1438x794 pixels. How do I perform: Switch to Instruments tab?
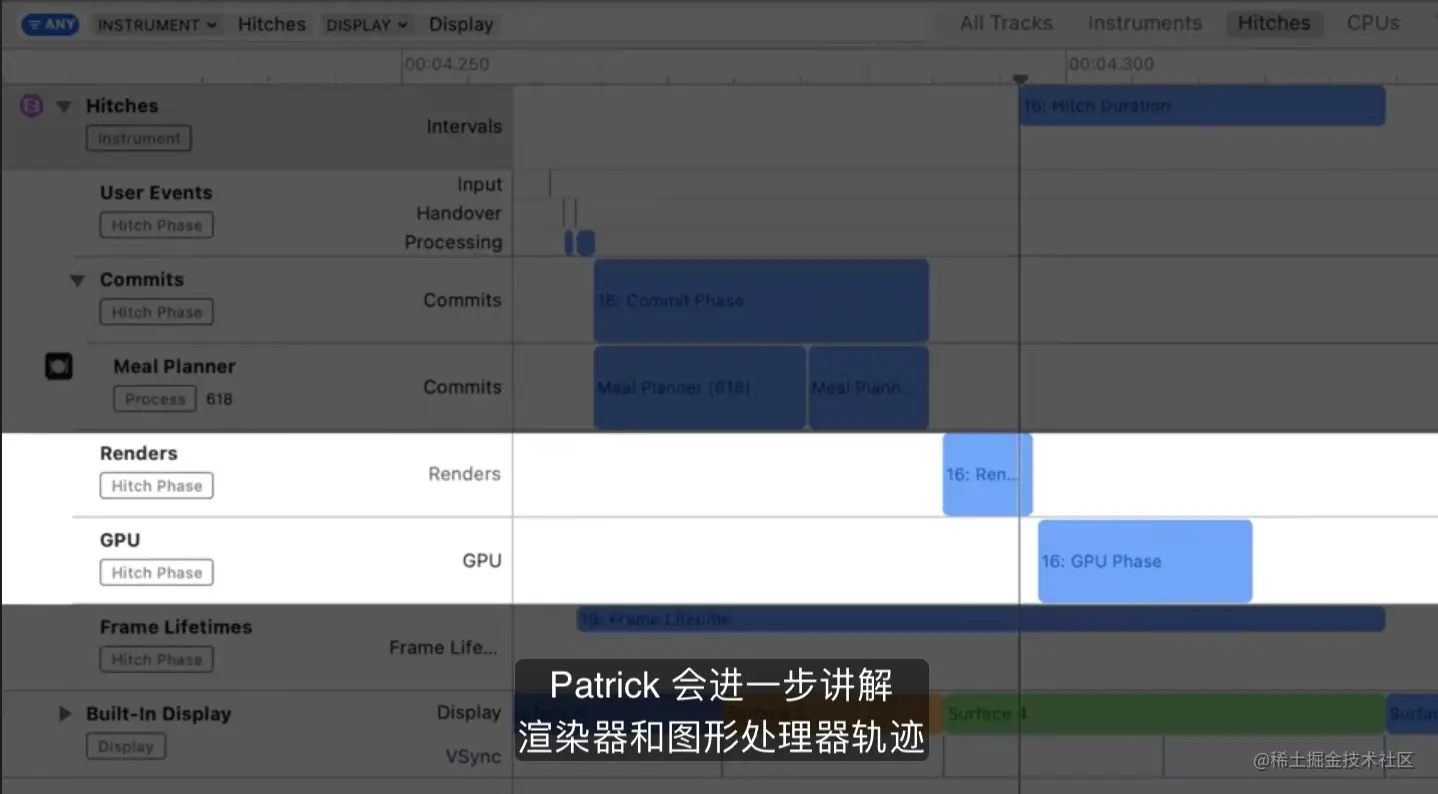1145,23
